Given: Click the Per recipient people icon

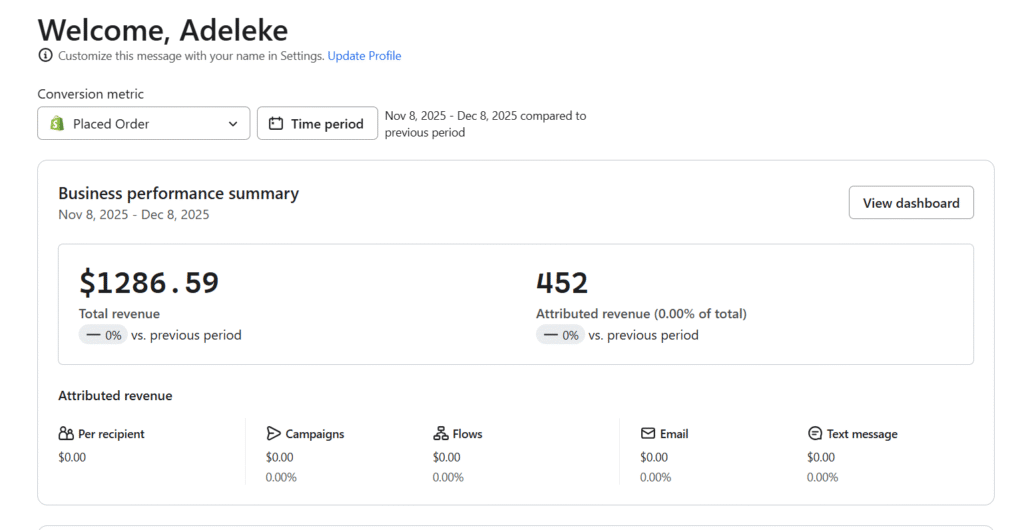Looking at the screenshot, I should pos(66,434).
